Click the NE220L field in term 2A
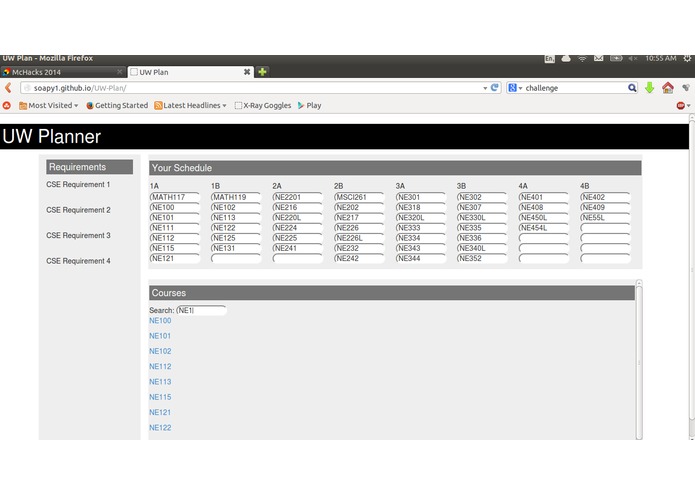 coord(298,218)
